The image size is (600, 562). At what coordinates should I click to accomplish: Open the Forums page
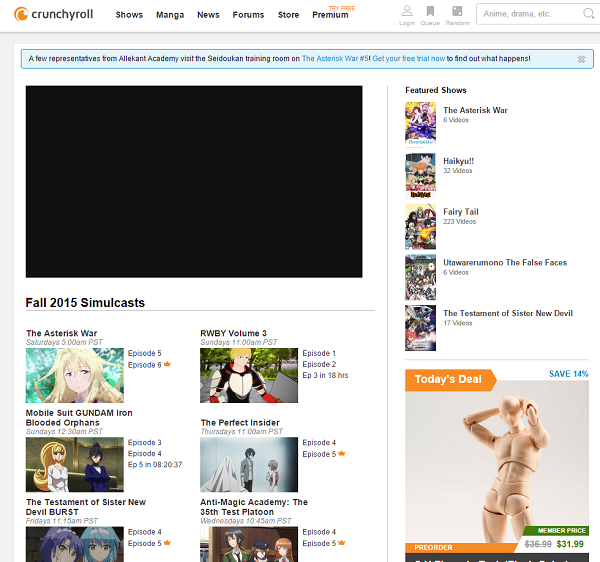pyautogui.click(x=248, y=15)
